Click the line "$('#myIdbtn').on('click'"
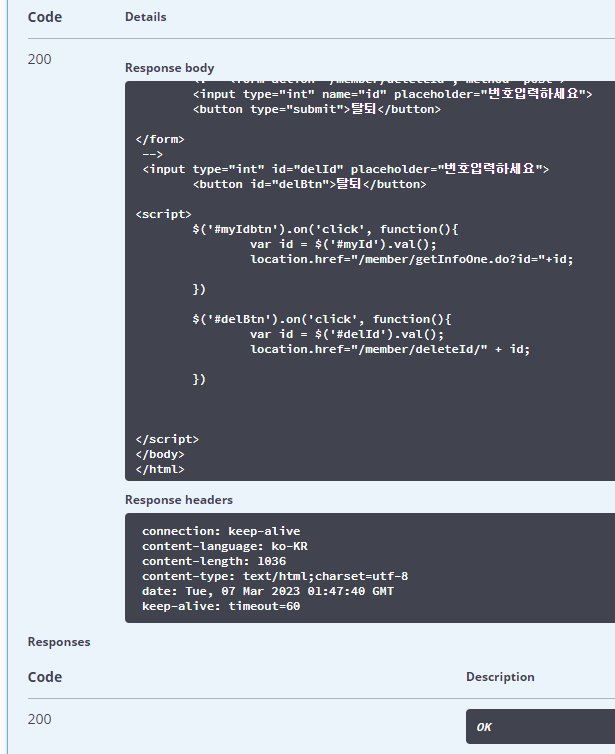 (326, 229)
